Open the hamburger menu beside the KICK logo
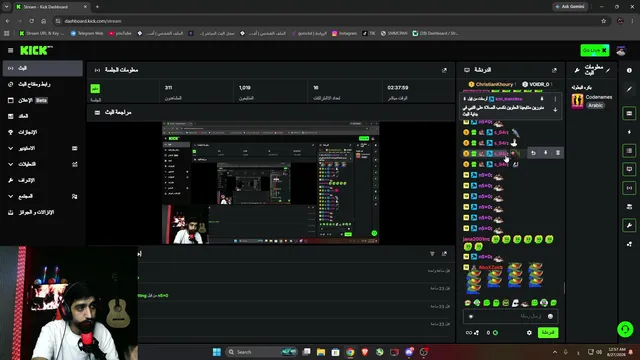Viewport: 640px width, 360px height. pos(11,50)
